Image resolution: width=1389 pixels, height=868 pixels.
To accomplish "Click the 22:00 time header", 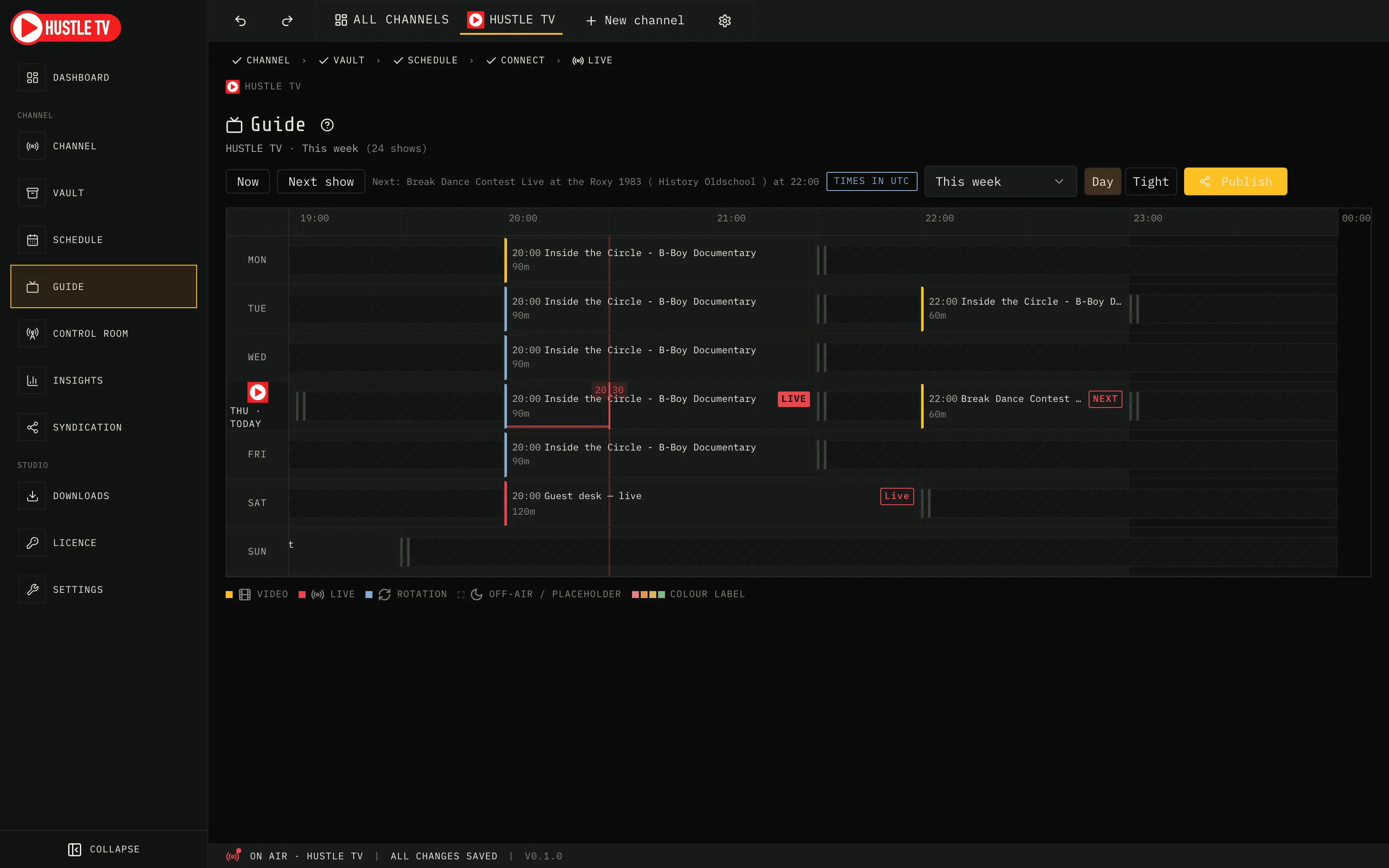I will (939, 218).
